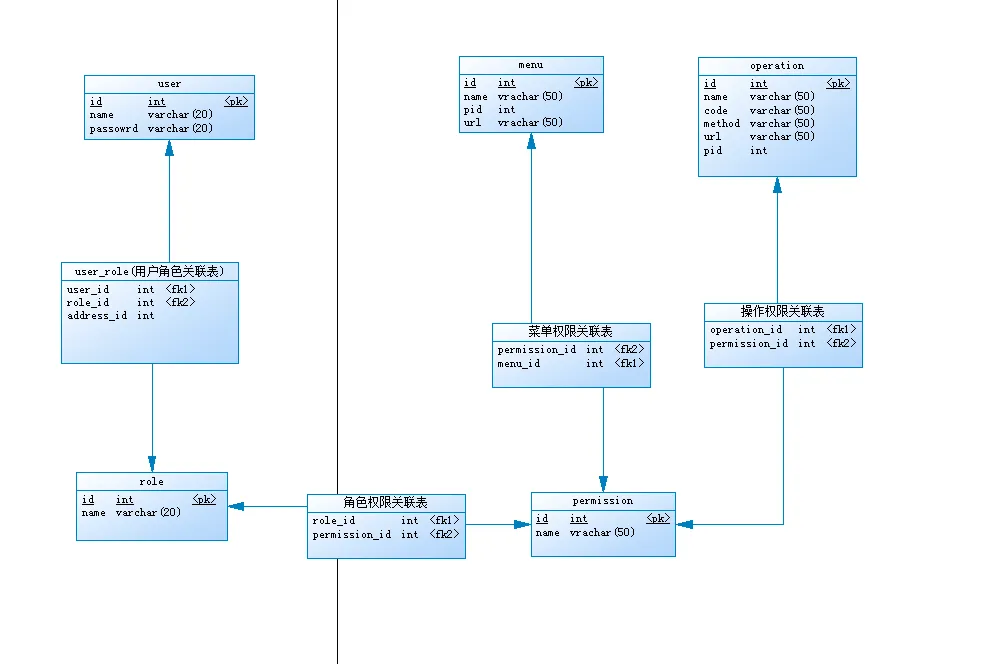Select the url row in menu table
Viewport: 1002px width, 664px height.
[513, 123]
